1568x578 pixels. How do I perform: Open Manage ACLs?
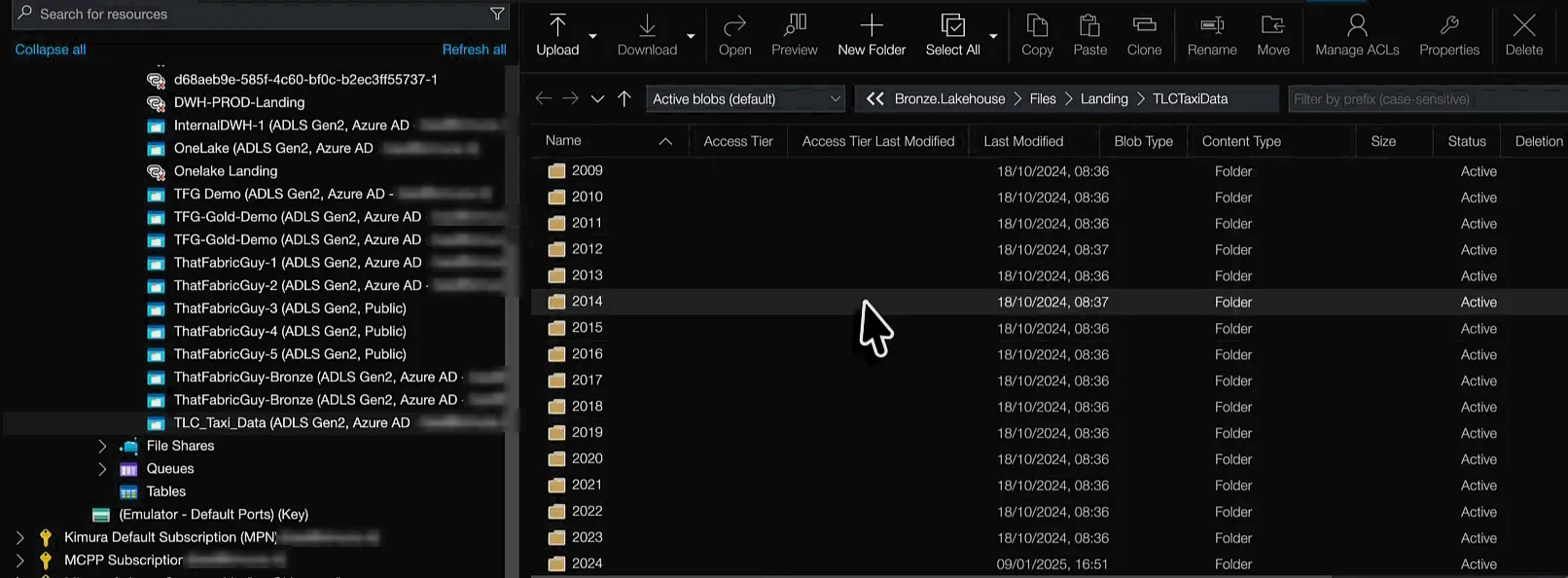pyautogui.click(x=1357, y=36)
